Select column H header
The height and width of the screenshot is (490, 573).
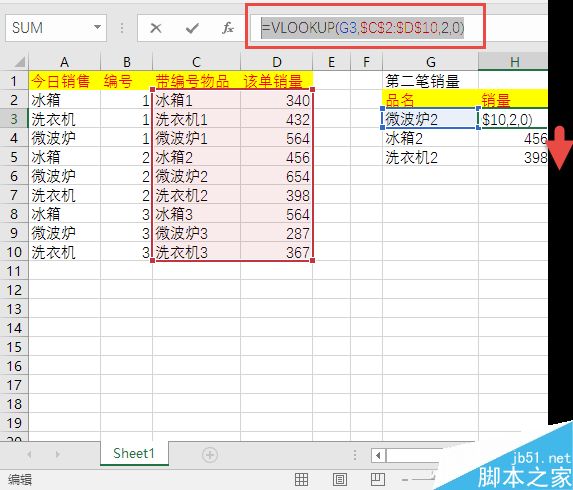(513, 62)
